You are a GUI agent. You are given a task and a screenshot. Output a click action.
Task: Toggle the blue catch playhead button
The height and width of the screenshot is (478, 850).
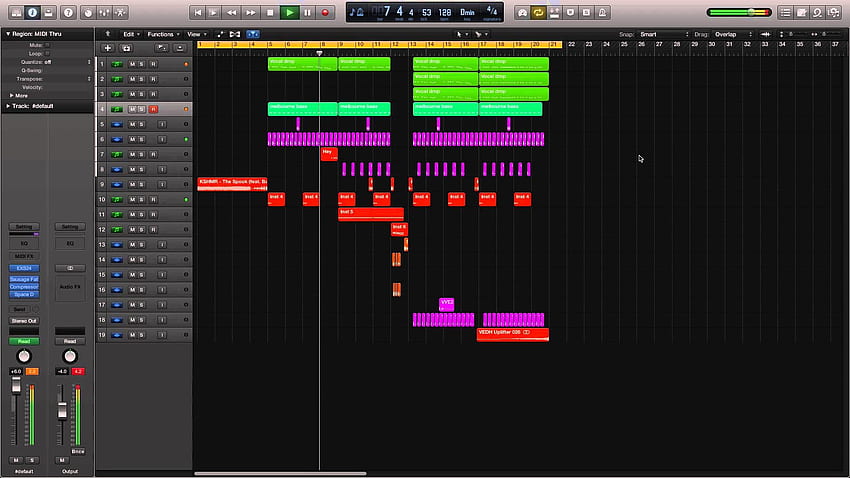[x=253, y=34]
